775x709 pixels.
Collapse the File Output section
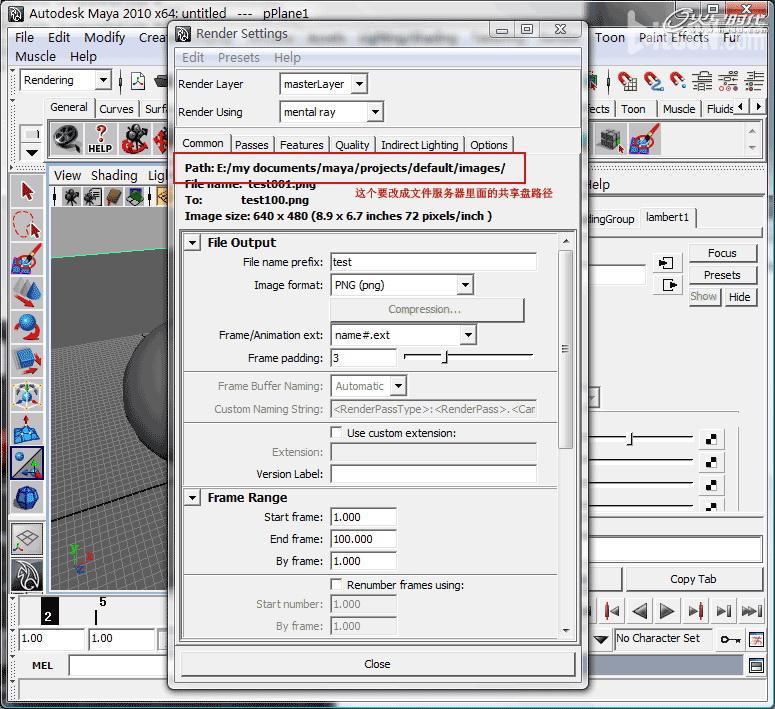(193, 242)
